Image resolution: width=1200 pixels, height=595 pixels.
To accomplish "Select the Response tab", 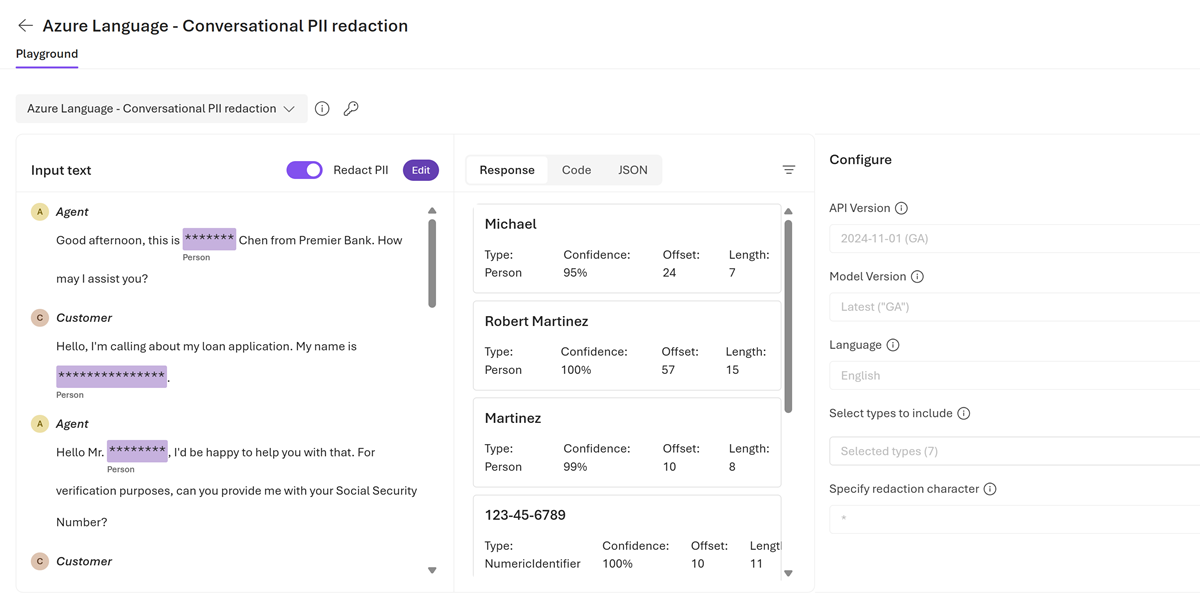I will (x=507, y=170).
